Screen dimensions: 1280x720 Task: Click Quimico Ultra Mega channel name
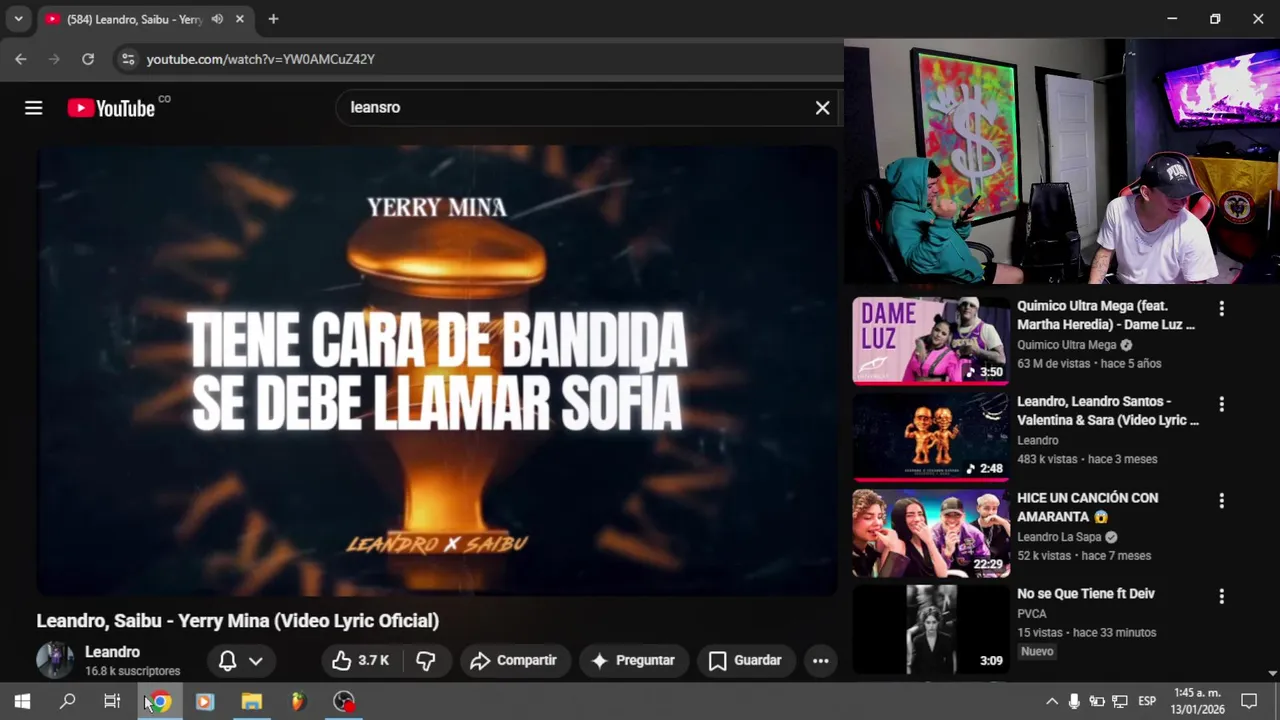click(x=1067, y=345)
